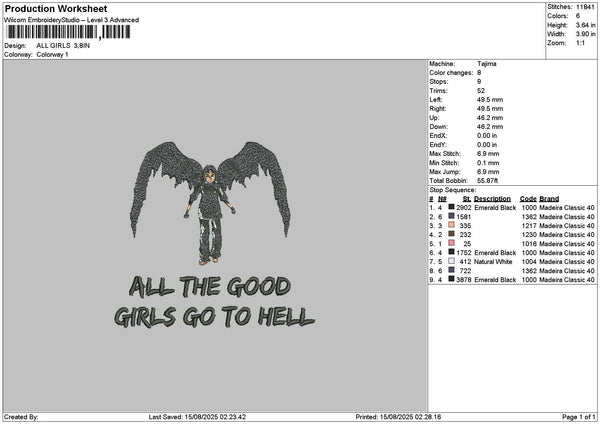Click the 'Created By:' footer label
This screenshot has height=424, width=600.
coord(21,417)
